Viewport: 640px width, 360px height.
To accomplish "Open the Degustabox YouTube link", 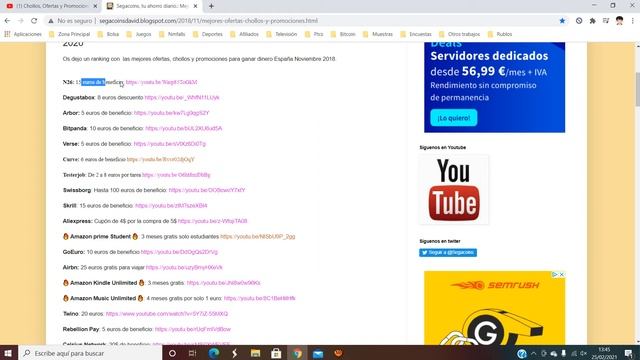I will click(182, 98).
